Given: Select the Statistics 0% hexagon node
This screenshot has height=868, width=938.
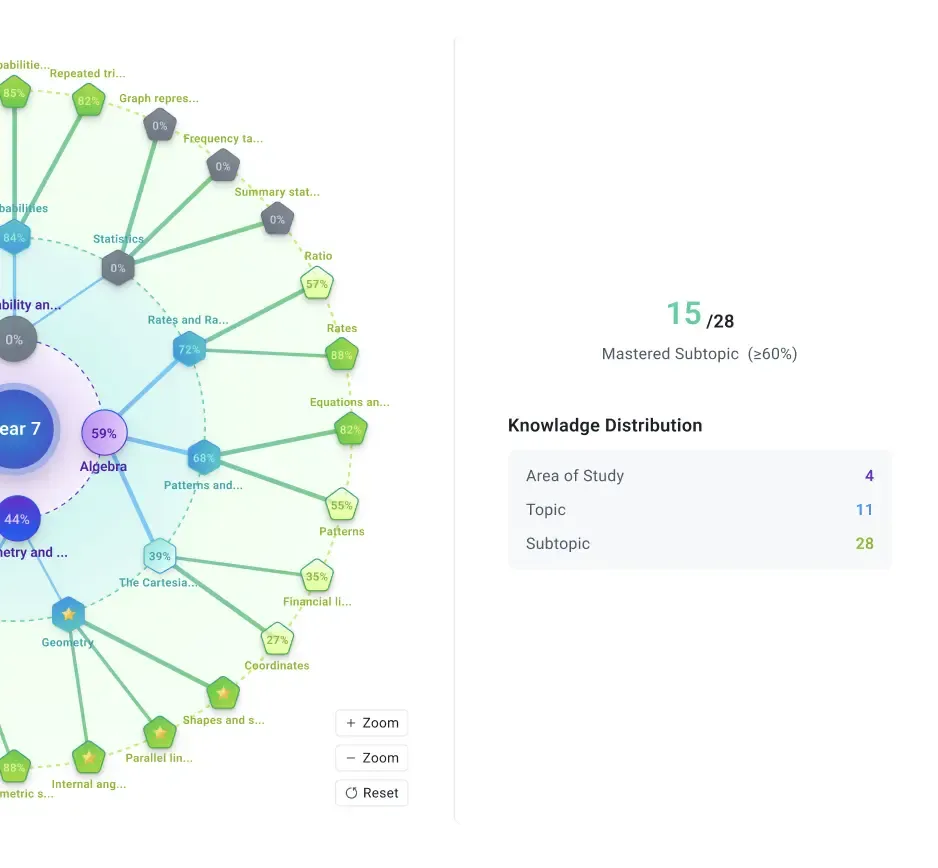Looking at the screenshot, I should (118, 268).
